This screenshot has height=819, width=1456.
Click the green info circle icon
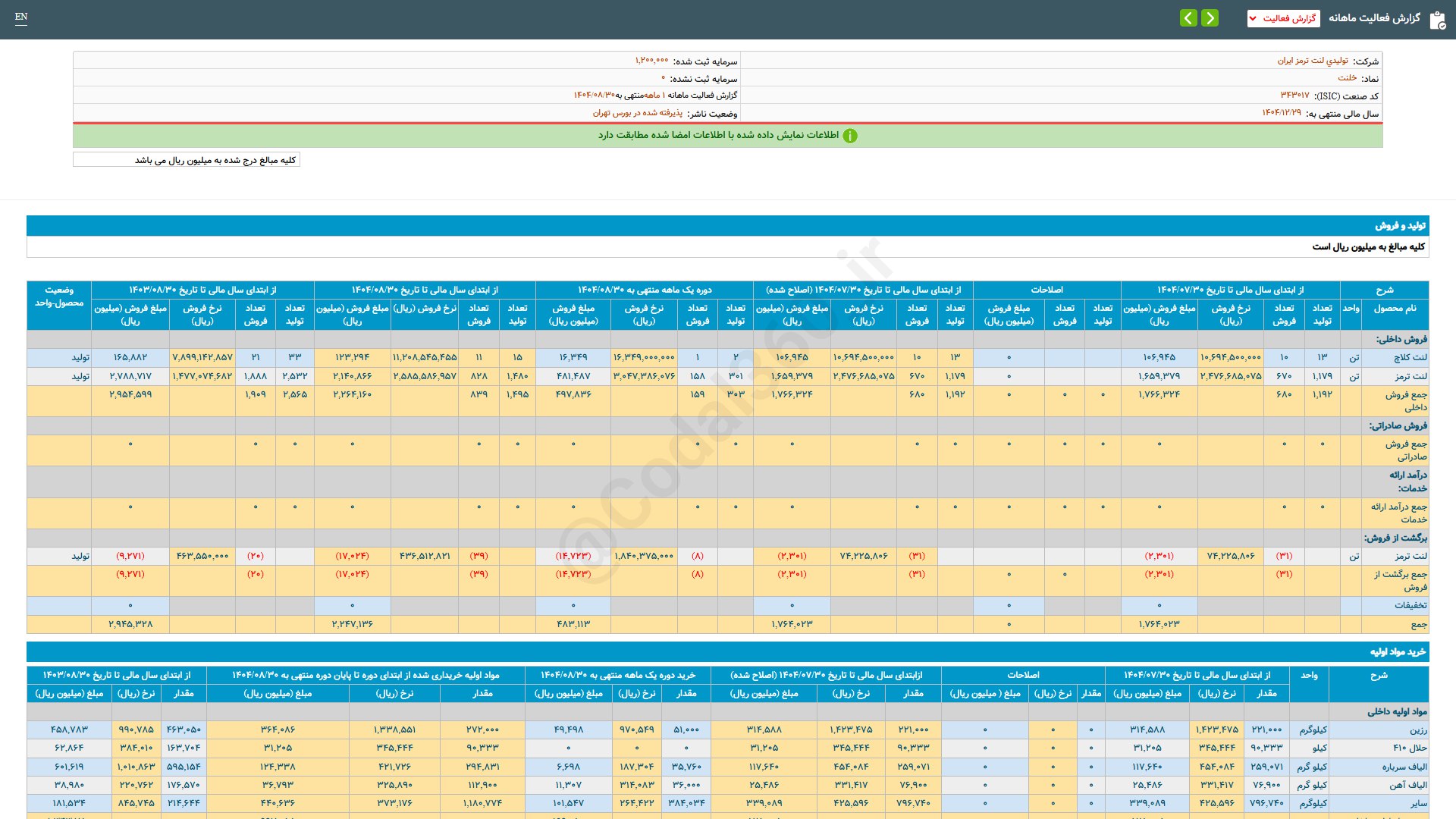pyautogui.click(x=850, y=136)
